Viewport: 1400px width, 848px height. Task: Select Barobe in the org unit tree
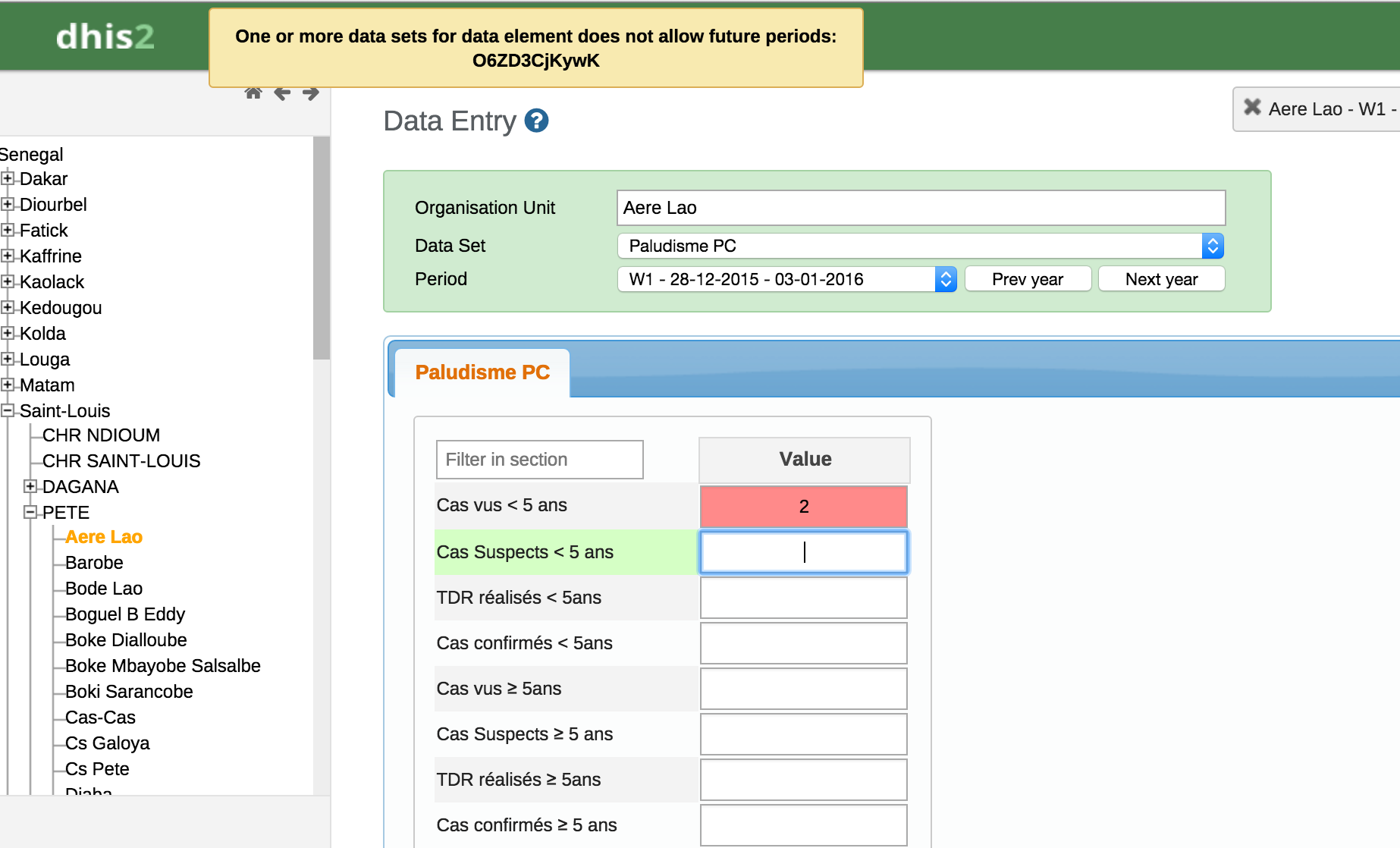(x=94, y=563)
